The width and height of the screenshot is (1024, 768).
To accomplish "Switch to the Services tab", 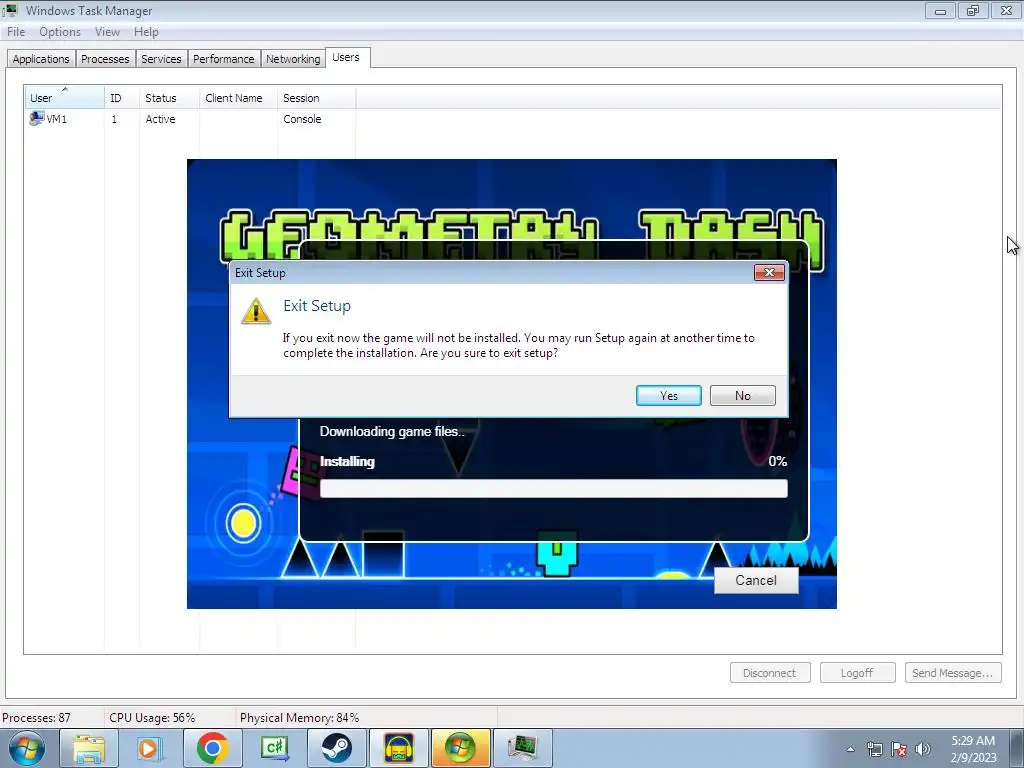I will click(161, 59).
